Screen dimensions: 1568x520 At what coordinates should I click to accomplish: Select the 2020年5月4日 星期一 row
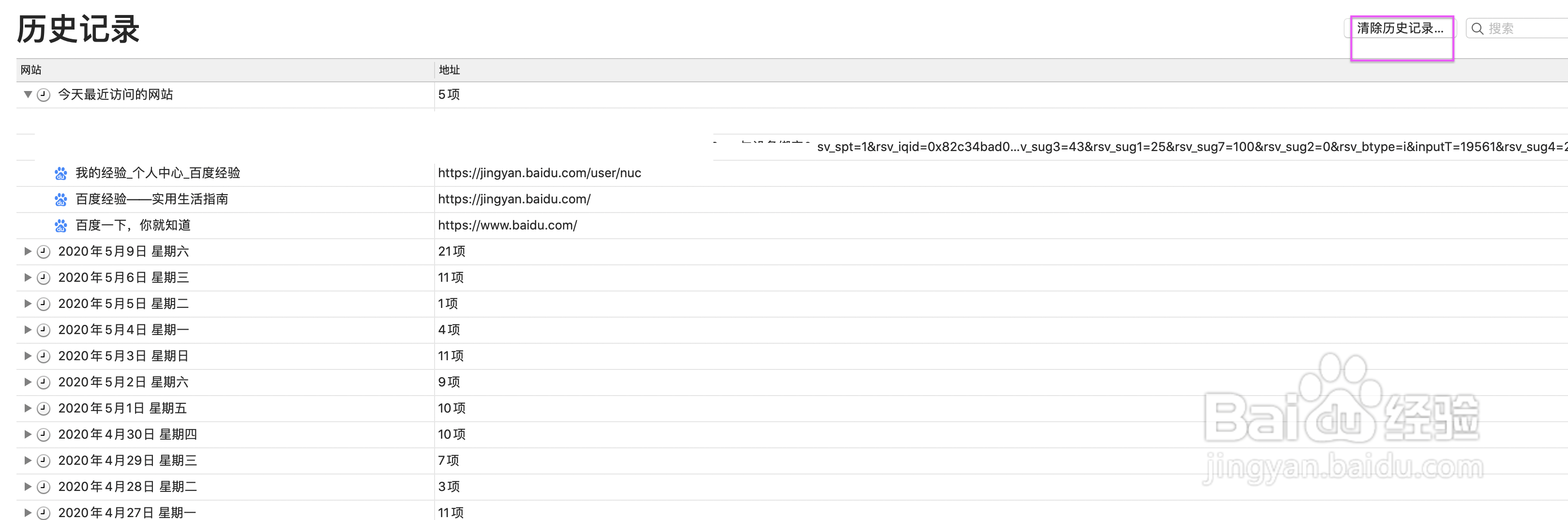pyautogui.click(x=123, y=330)
